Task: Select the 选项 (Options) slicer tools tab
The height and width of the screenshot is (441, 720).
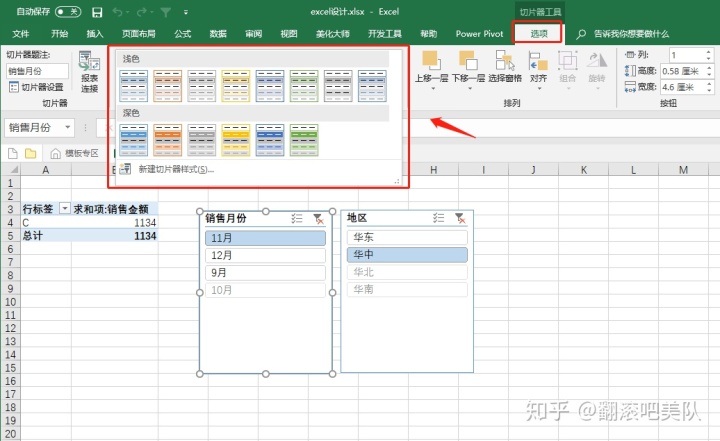Action: pos(539,34)
